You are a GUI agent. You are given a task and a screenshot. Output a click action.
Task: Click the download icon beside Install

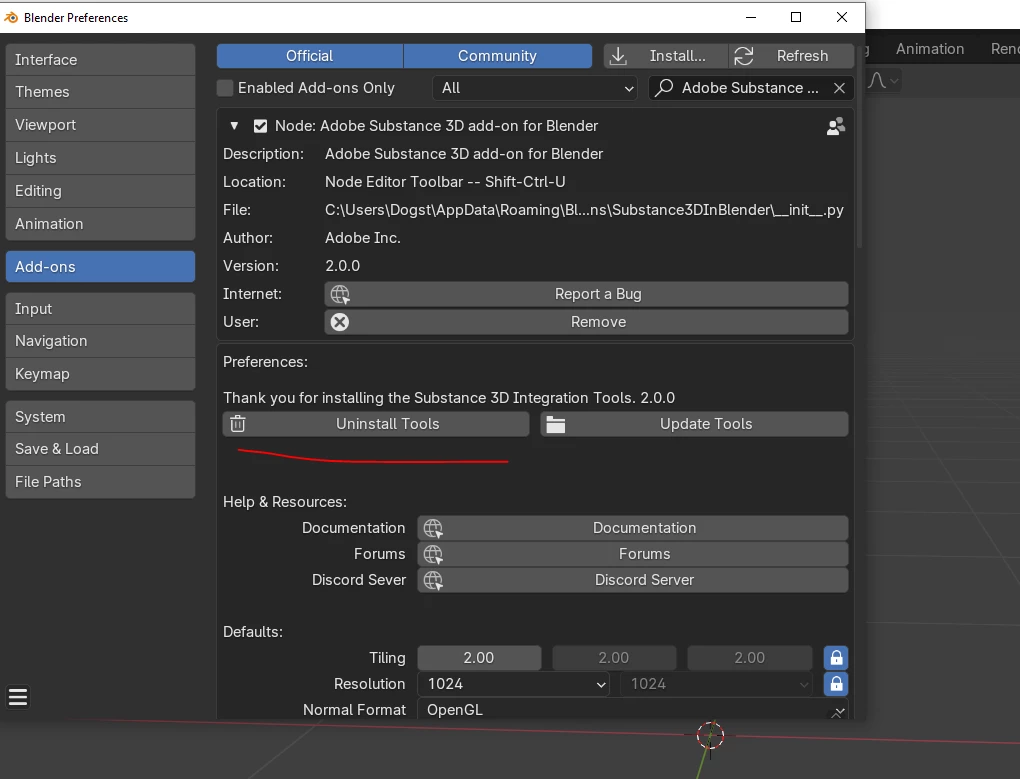pos(619,56)
